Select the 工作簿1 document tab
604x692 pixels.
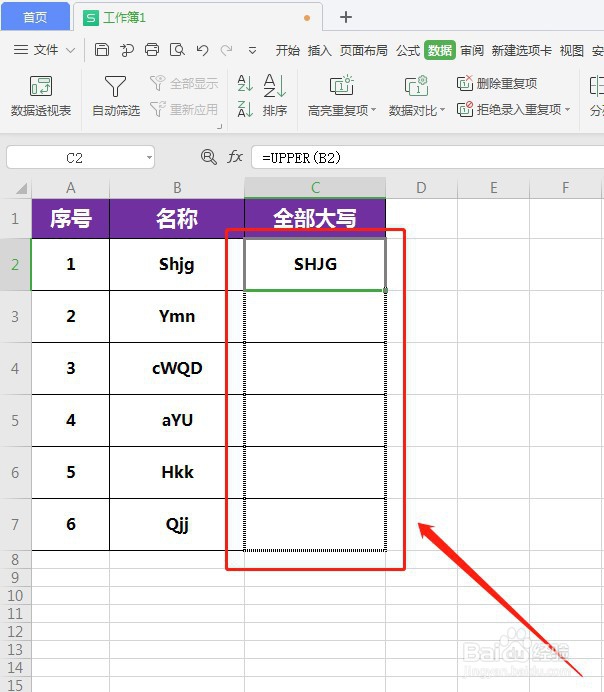198,18
